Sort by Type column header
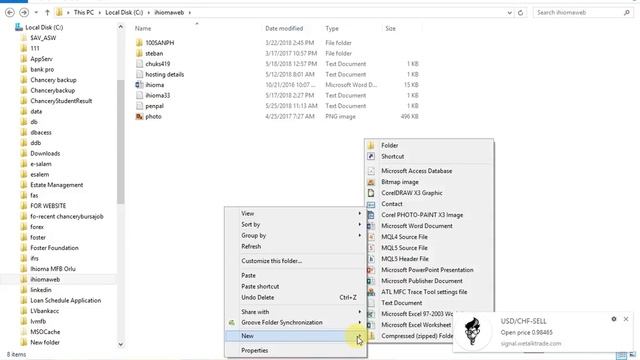 (x=332, y=29)
